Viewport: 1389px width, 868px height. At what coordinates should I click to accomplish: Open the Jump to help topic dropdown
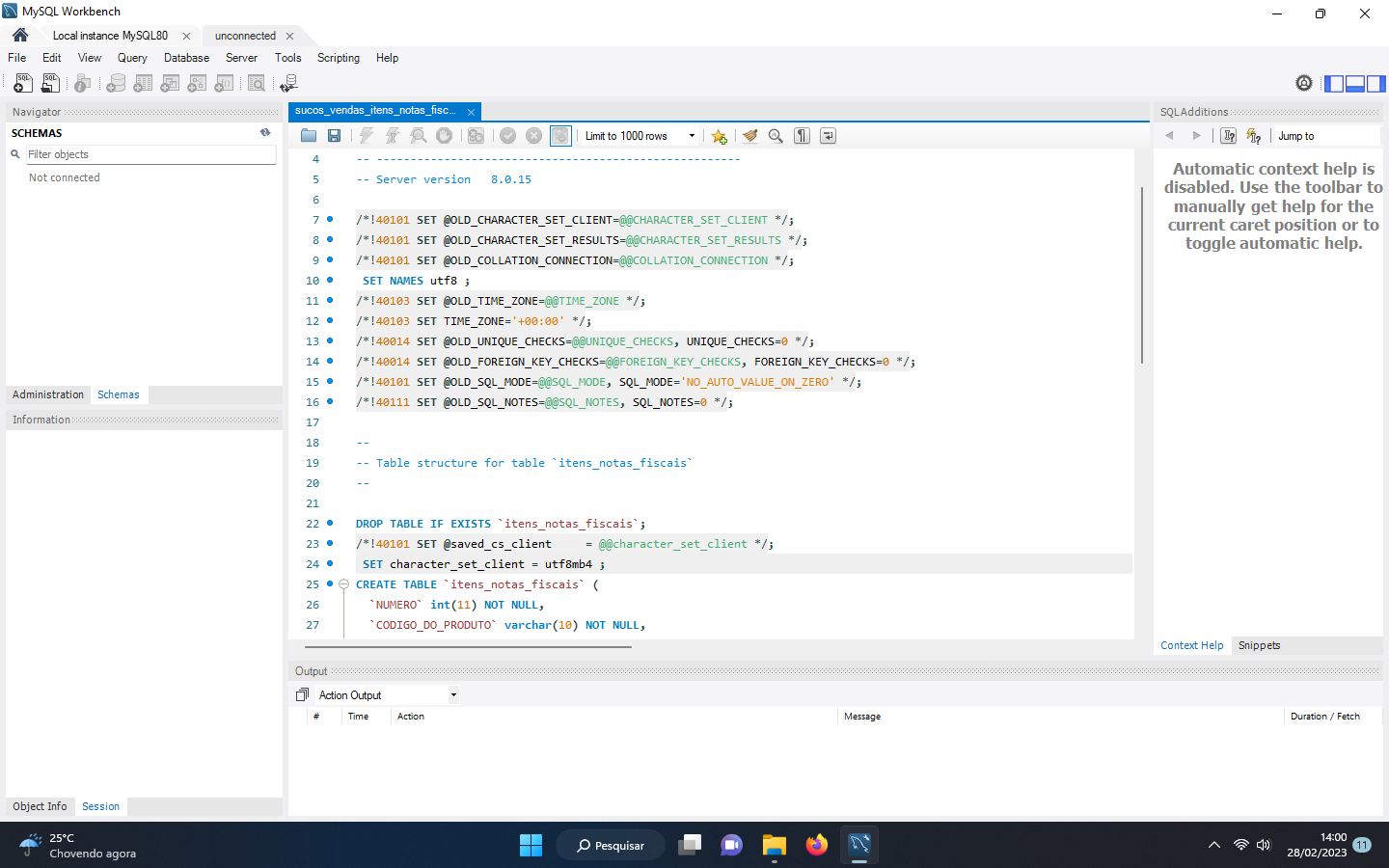pos(1326,136)
